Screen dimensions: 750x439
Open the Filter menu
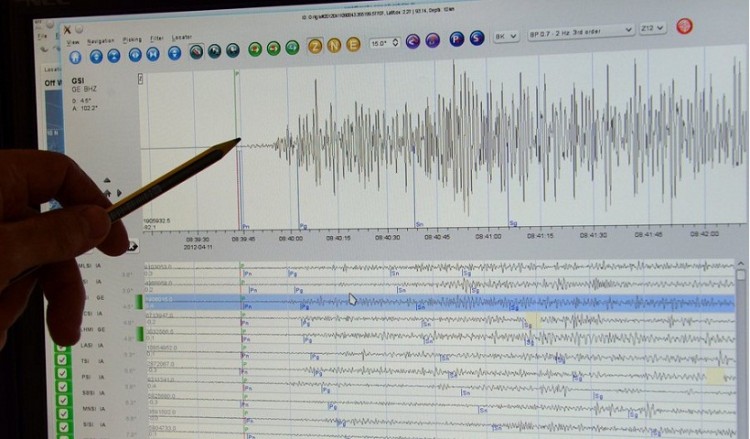[x=158, y=38]
